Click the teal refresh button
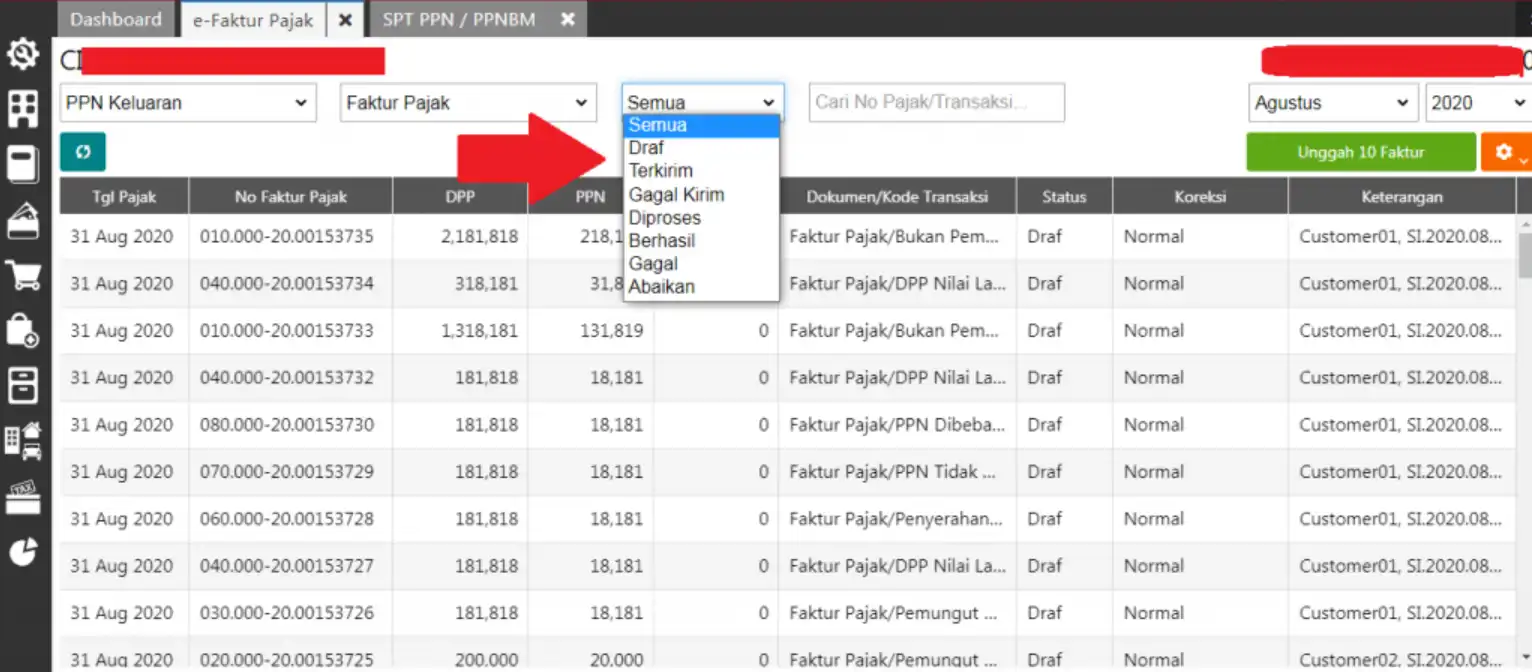 pos(83,152)
